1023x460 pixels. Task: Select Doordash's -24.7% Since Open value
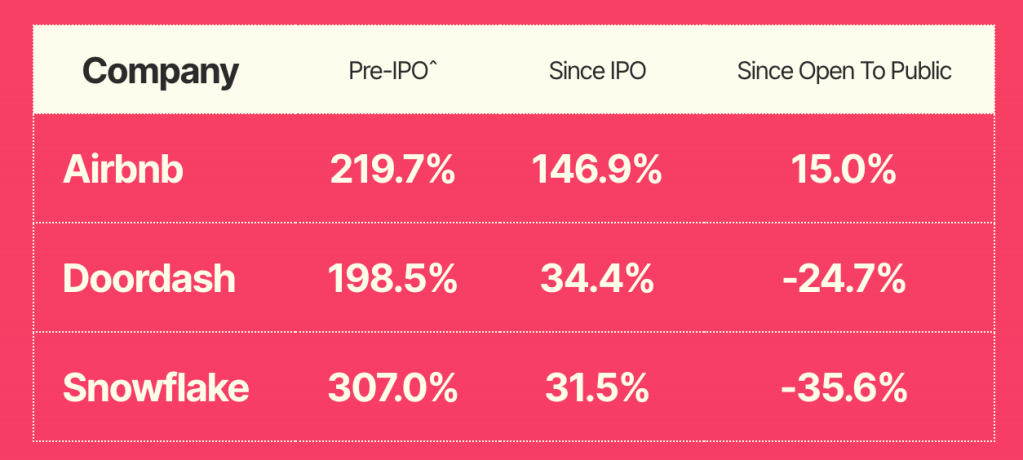coord(843,279)
